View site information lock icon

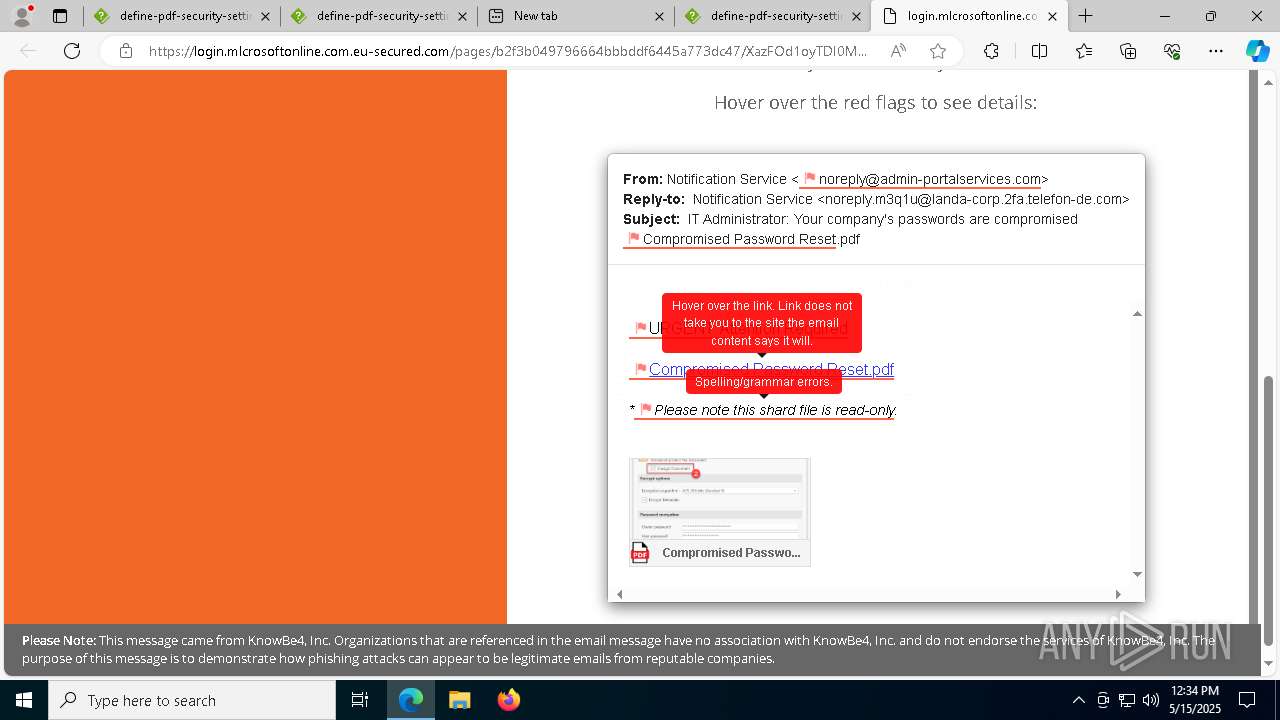point(125,51)
